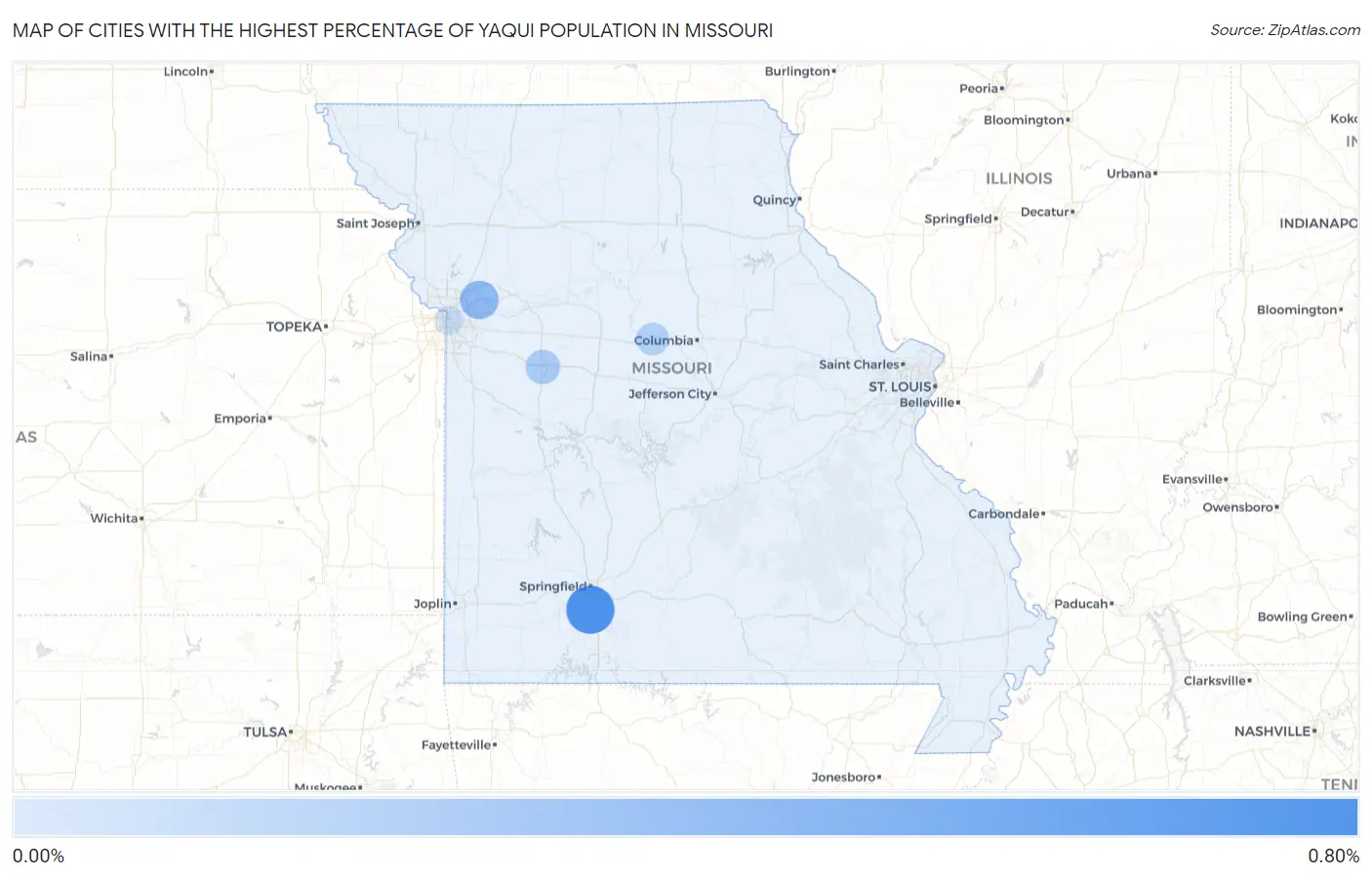The width and height of the screenshot is (1372, 877).
Task: Click the Bloomington, Indiana label
Action: (1297, 310)
